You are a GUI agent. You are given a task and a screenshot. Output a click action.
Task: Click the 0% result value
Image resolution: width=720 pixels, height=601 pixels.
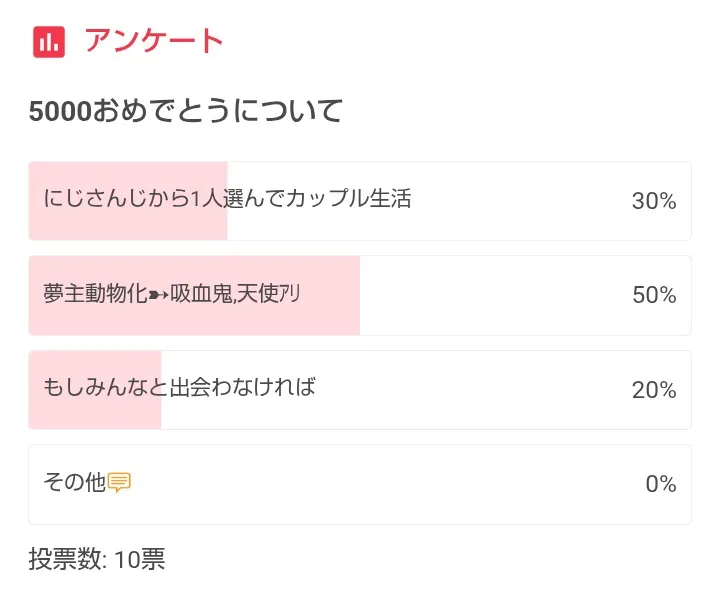click(660, 484)
